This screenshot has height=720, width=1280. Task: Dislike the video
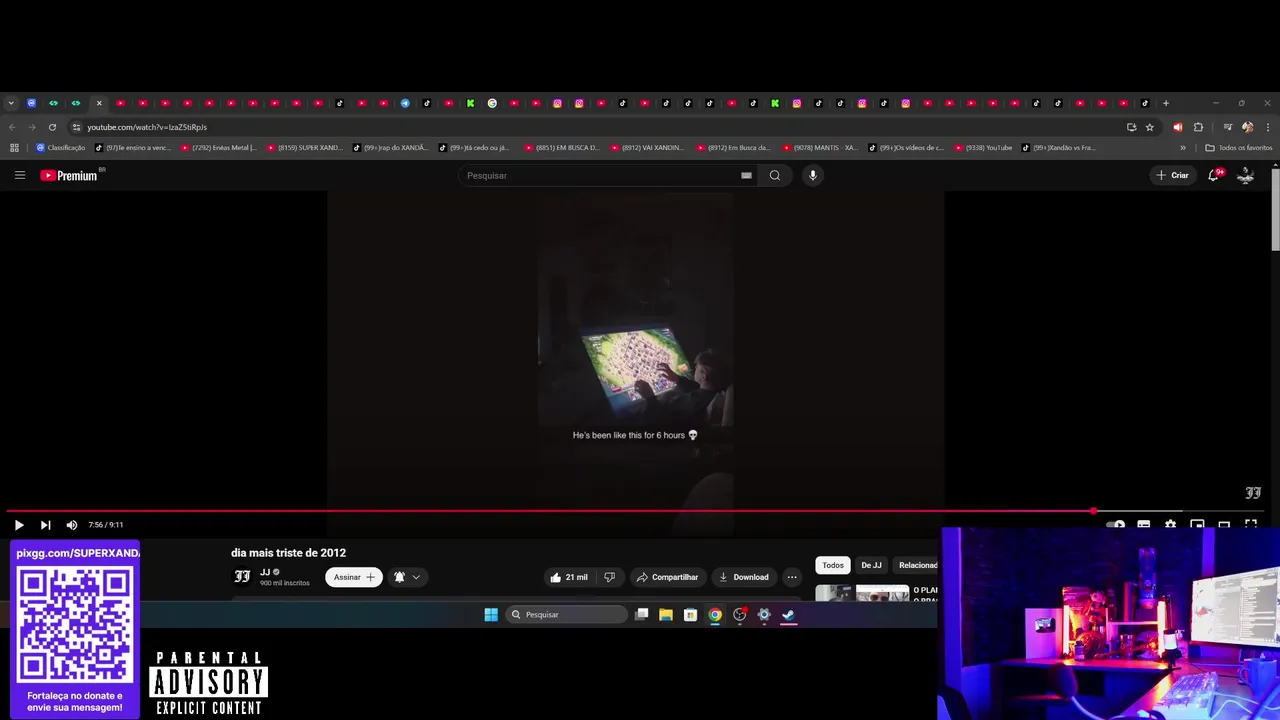(x=609, y=577)
